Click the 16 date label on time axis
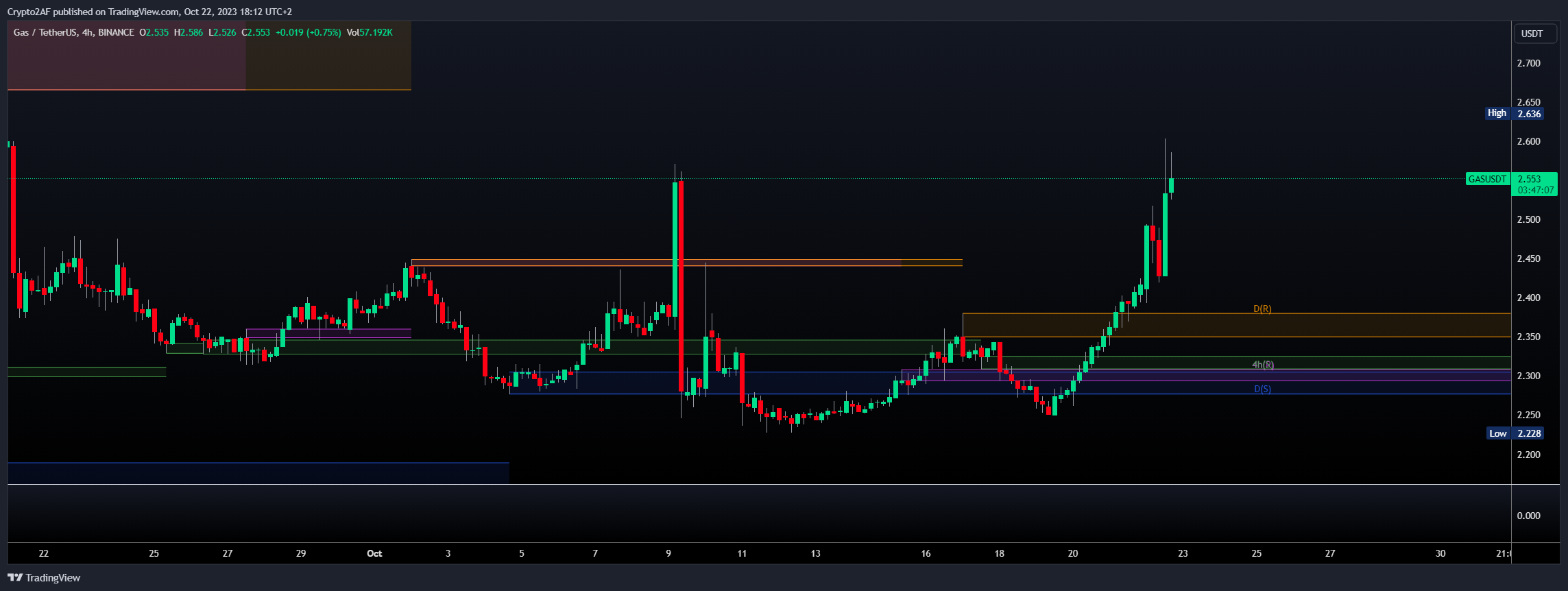This screenshot has width=1568, height=591. (x=926, y=553)
